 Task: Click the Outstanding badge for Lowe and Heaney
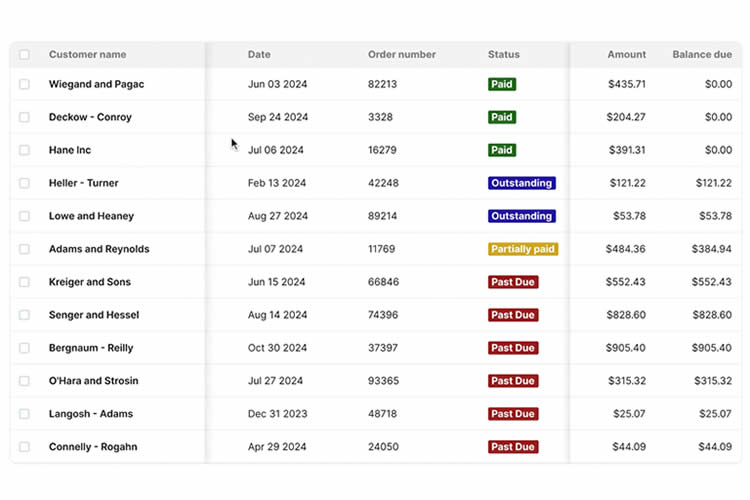pyautogui.click(x=521, y=216)
